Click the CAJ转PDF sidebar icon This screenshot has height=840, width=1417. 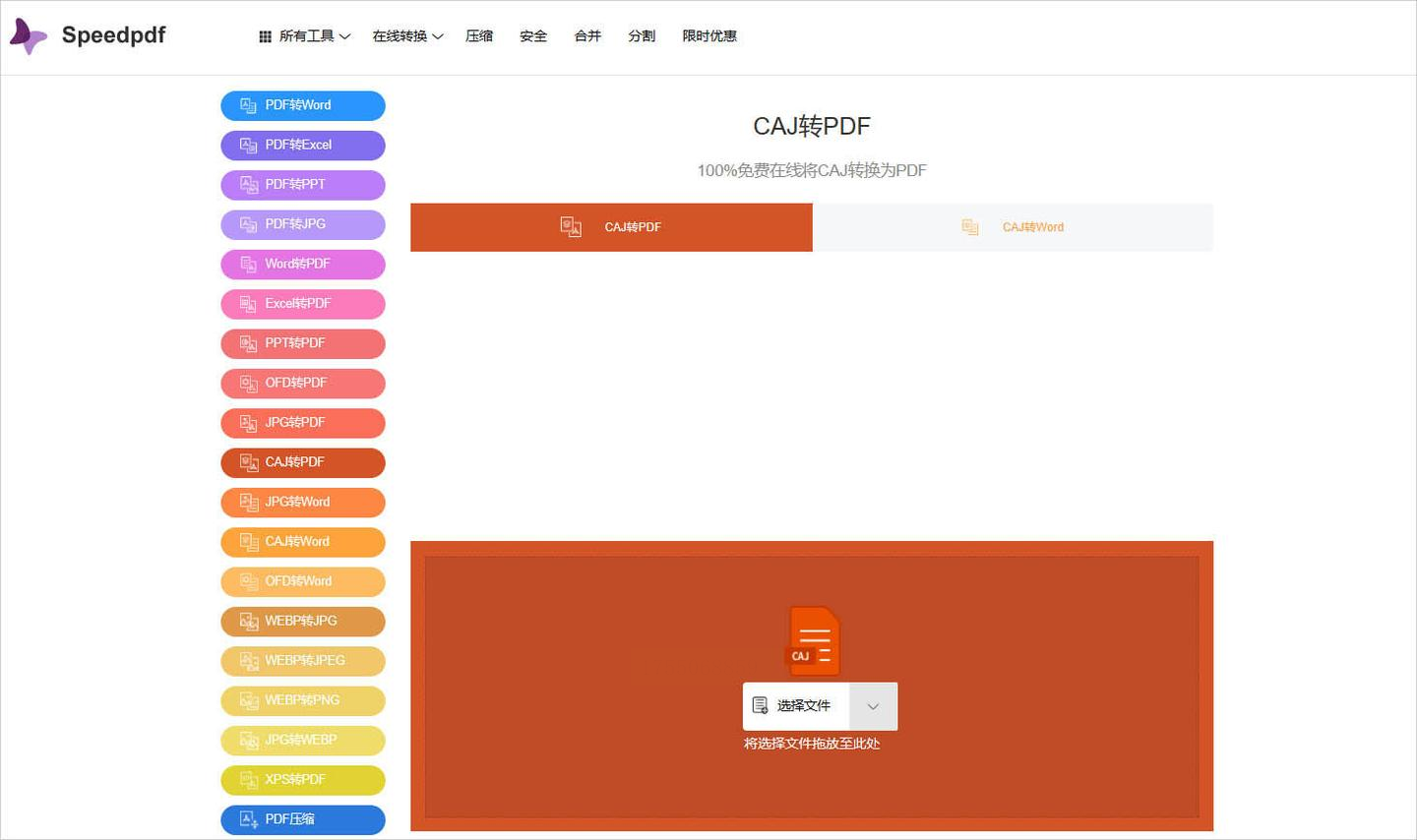[249, 462]
